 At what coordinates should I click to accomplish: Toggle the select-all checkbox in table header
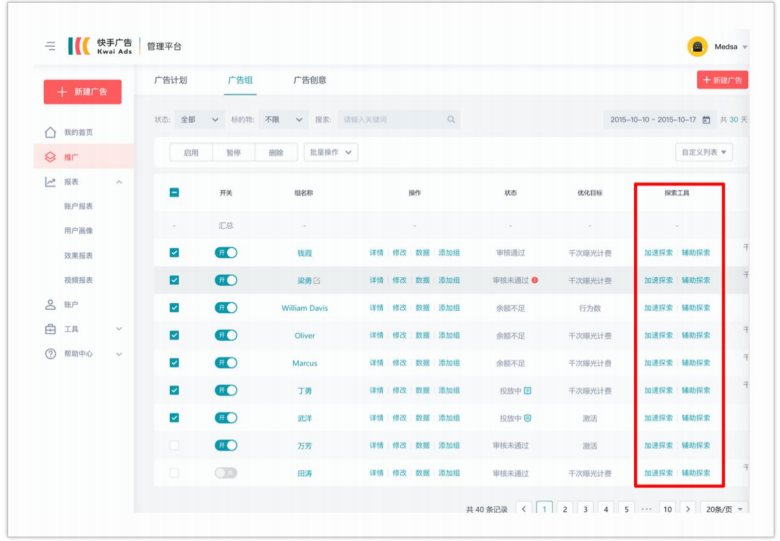tap(174, 193)
